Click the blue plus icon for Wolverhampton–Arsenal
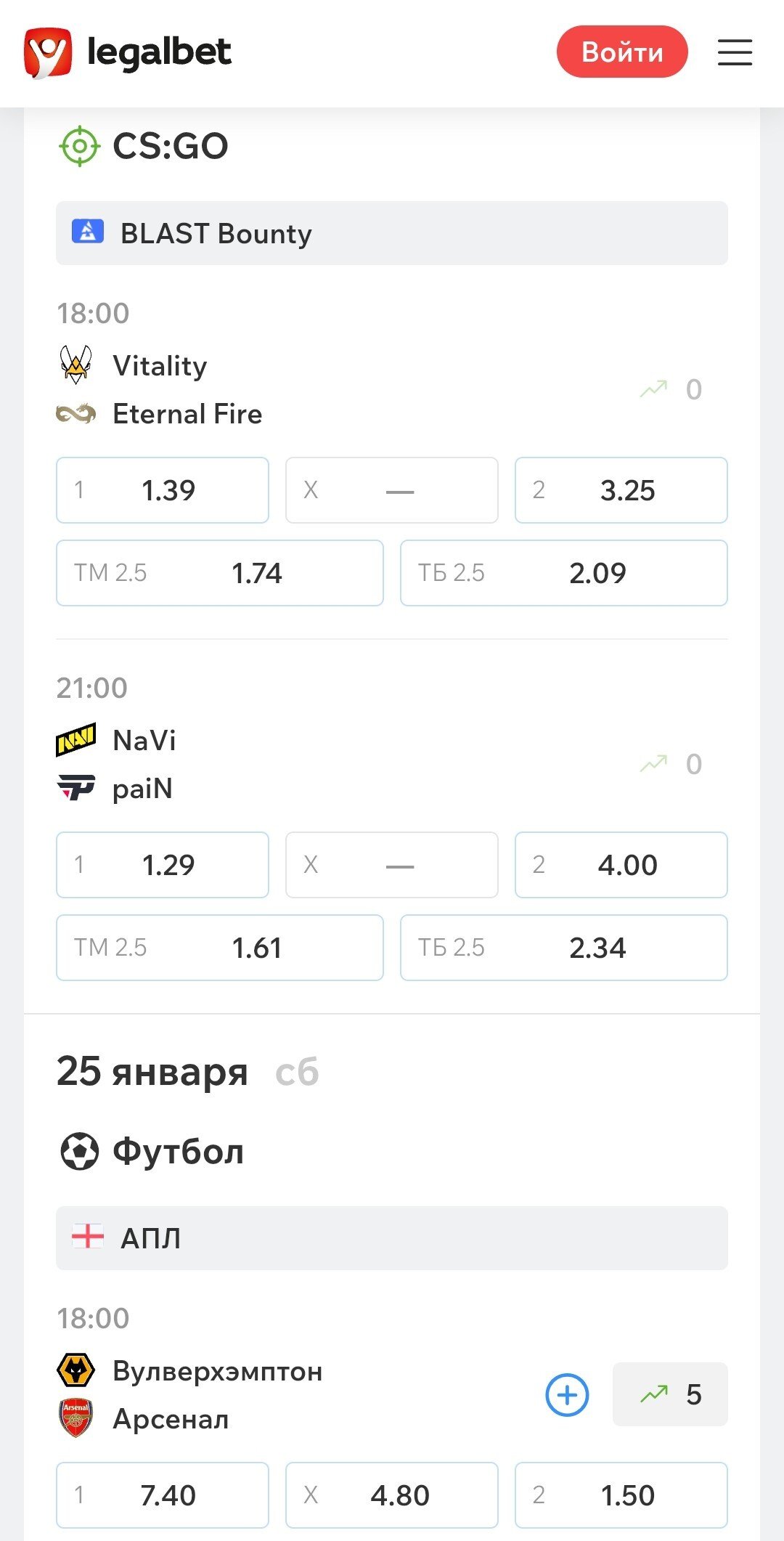This screenshot has height=1541, width=784. click(566, 1394)
